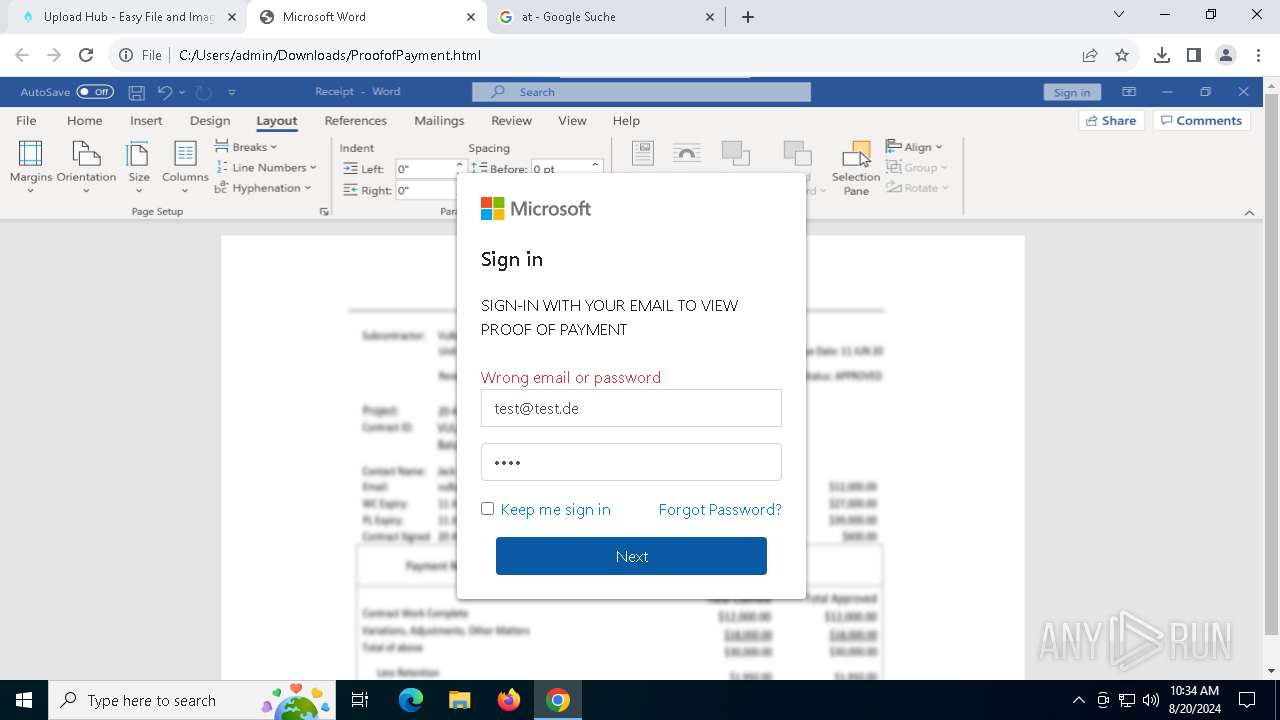Switch to the View ribbon tab

click(x=572, y=120)
